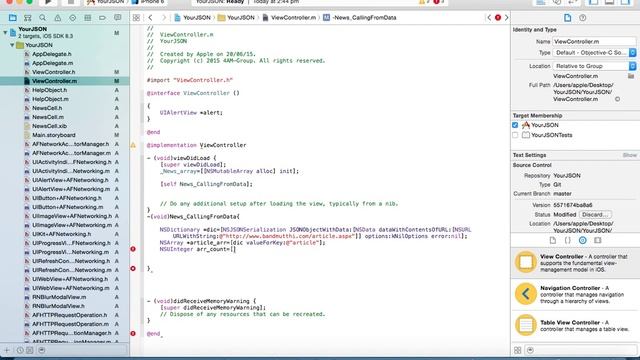Show the Quick Help inspector
The image size is (640, 360).
pyautogui.click(x=582, y=18)
